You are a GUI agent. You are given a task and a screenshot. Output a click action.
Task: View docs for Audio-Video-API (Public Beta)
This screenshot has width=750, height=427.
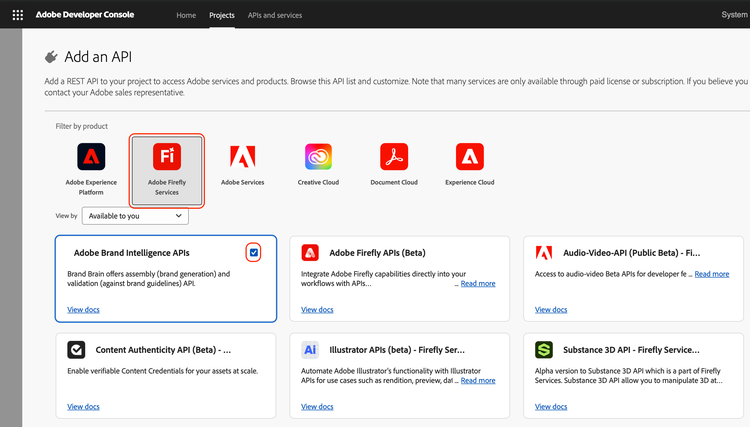coord(551,309)
